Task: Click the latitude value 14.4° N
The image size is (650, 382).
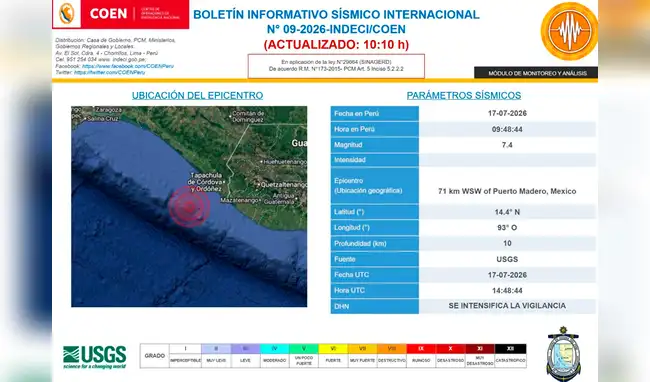Action: [x=507, y=212]
